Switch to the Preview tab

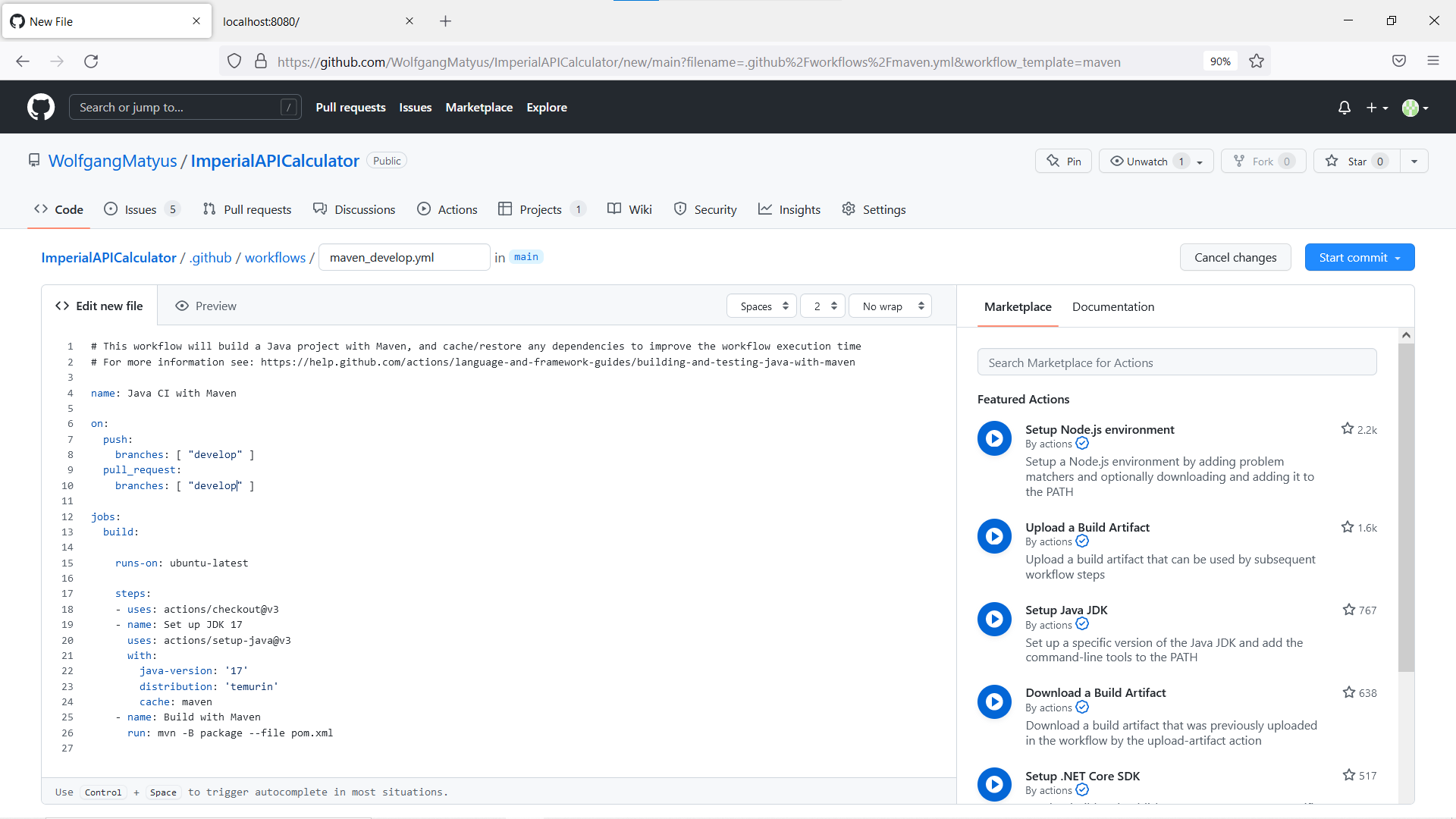pyautogui.click(x=206, y=306)
